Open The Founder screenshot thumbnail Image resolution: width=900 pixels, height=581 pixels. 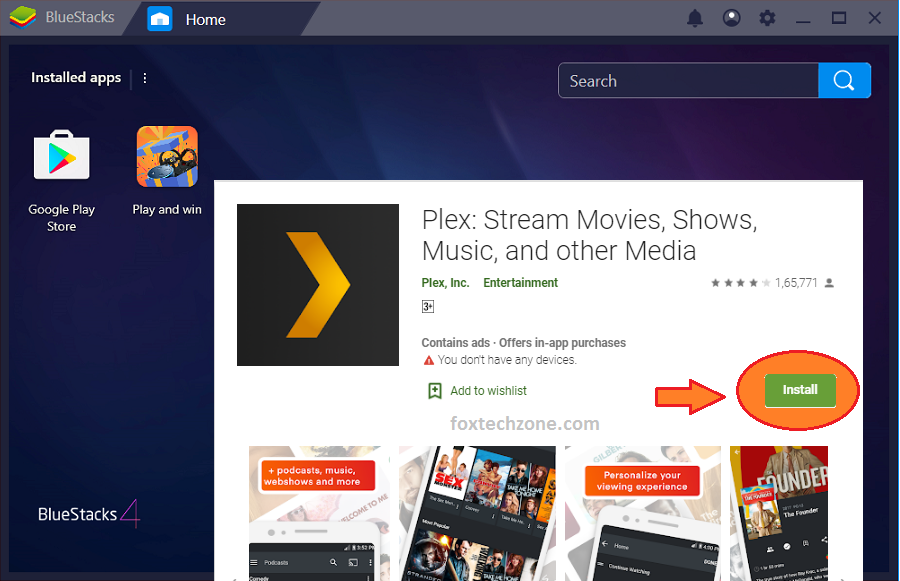click(x=779, y=513)
